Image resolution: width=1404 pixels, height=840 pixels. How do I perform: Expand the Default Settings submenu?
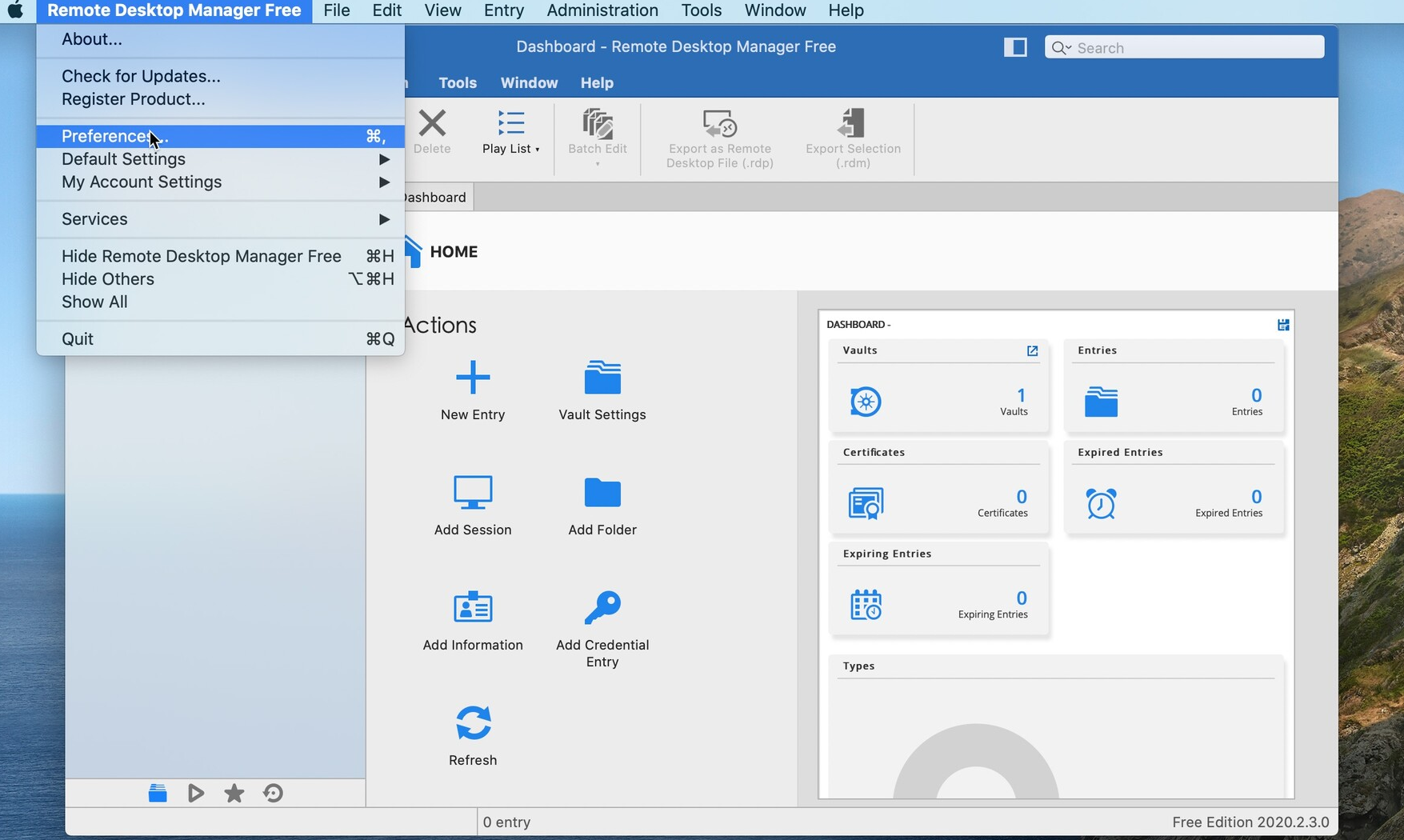pyautogui.click(x=220, y=159)
